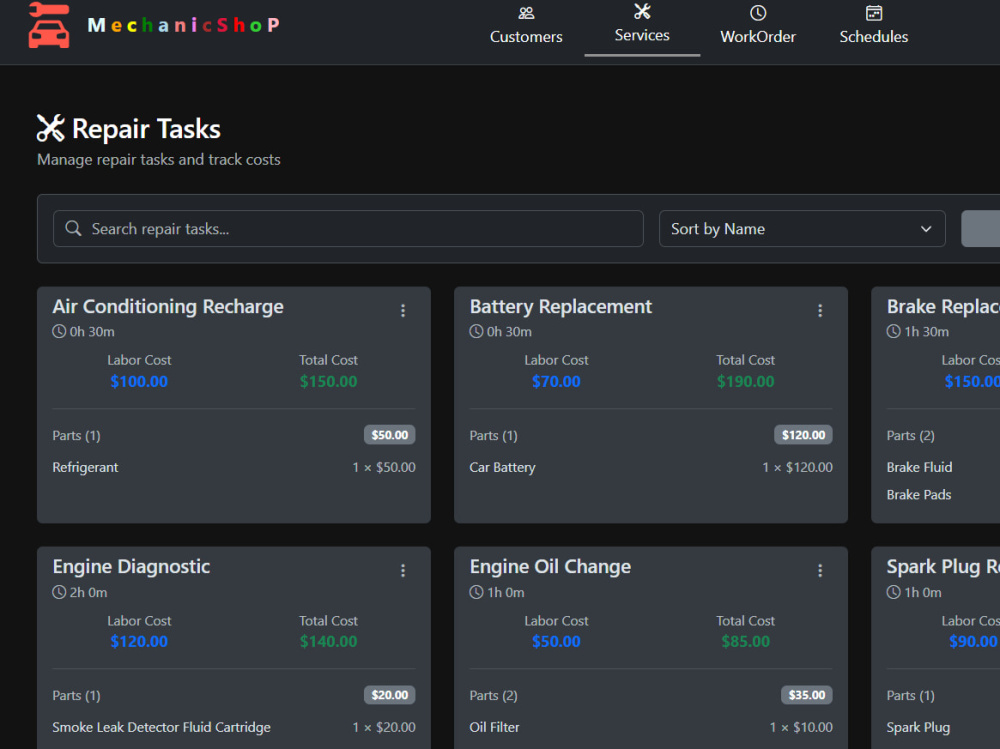Click the Engine Oil Change title

tap(550, 567)
